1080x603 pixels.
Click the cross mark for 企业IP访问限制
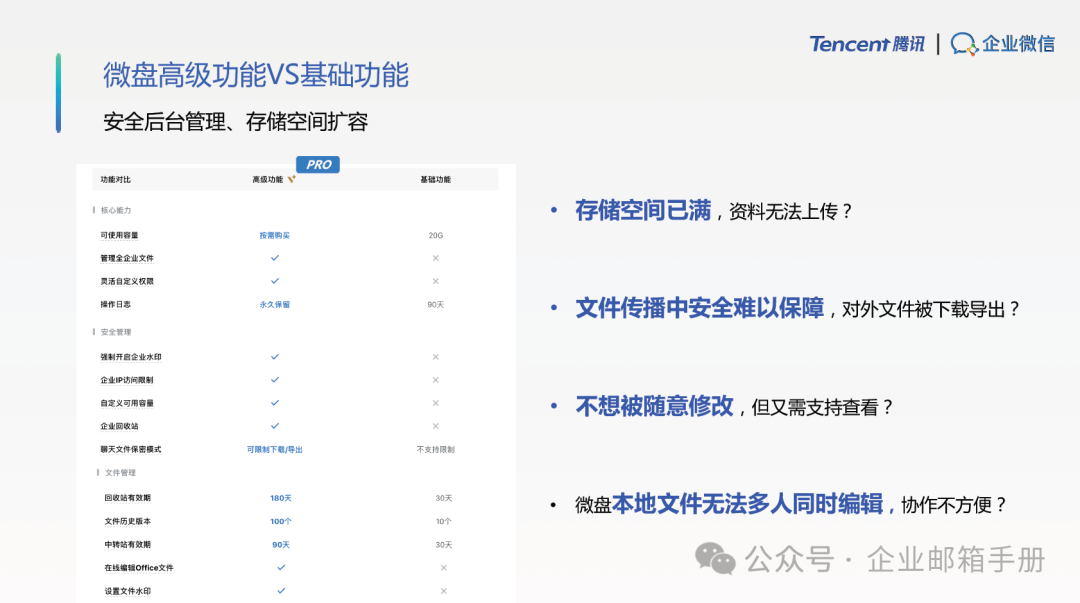[435, 380]
